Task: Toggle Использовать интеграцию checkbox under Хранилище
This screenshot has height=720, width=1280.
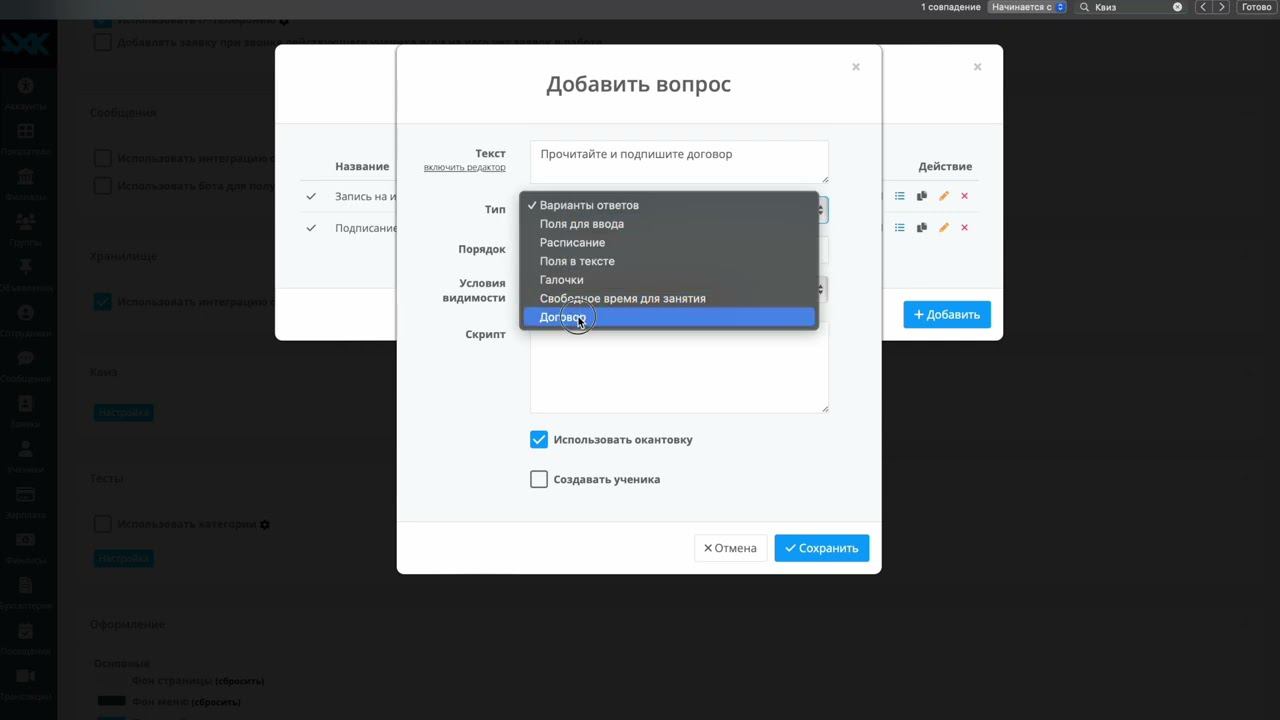Action: (x=102, y=301)
